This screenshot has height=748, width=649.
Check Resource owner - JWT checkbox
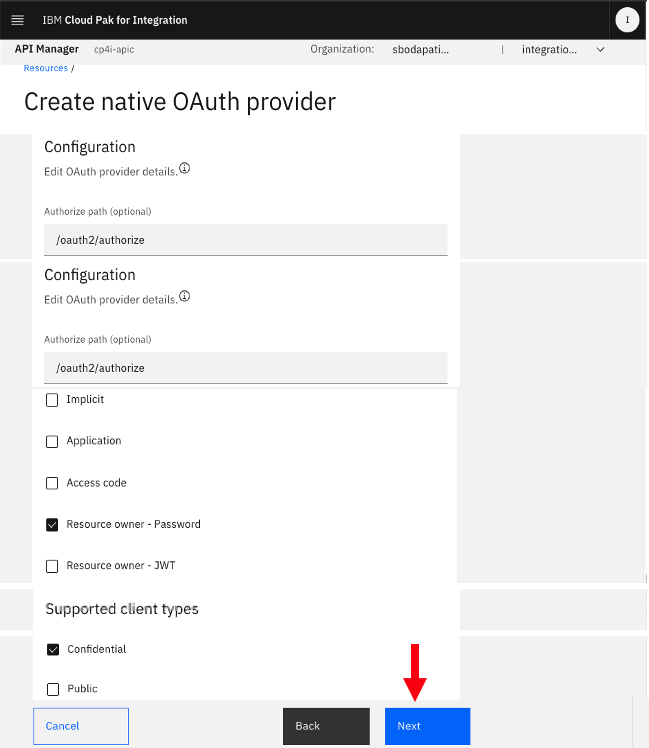pos(52,566)
